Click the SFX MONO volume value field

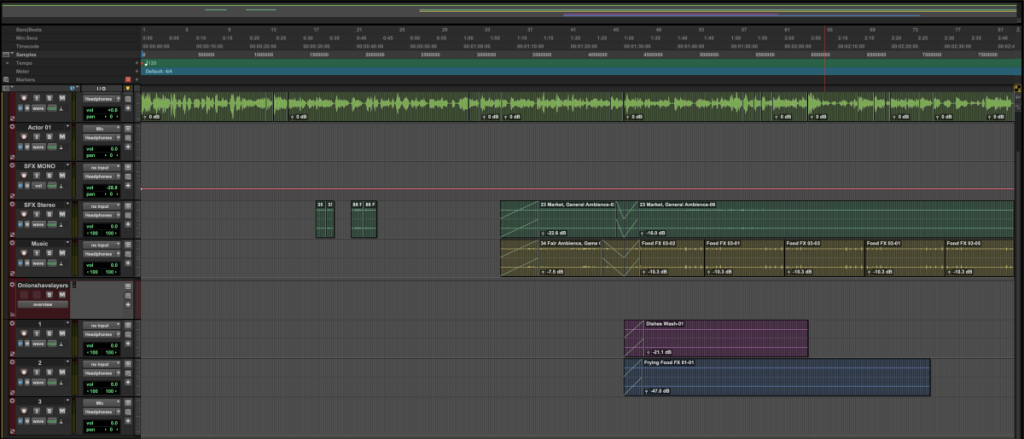(107, 187)
